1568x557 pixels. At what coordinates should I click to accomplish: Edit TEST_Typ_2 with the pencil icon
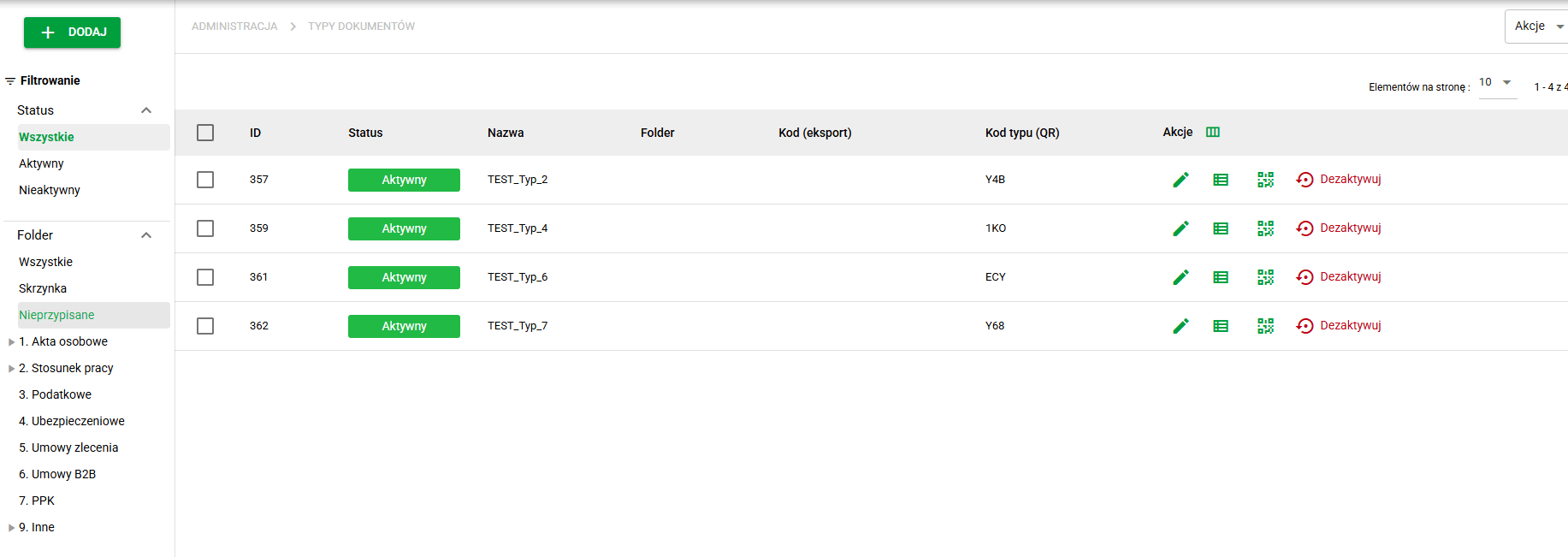point(1180,180)
